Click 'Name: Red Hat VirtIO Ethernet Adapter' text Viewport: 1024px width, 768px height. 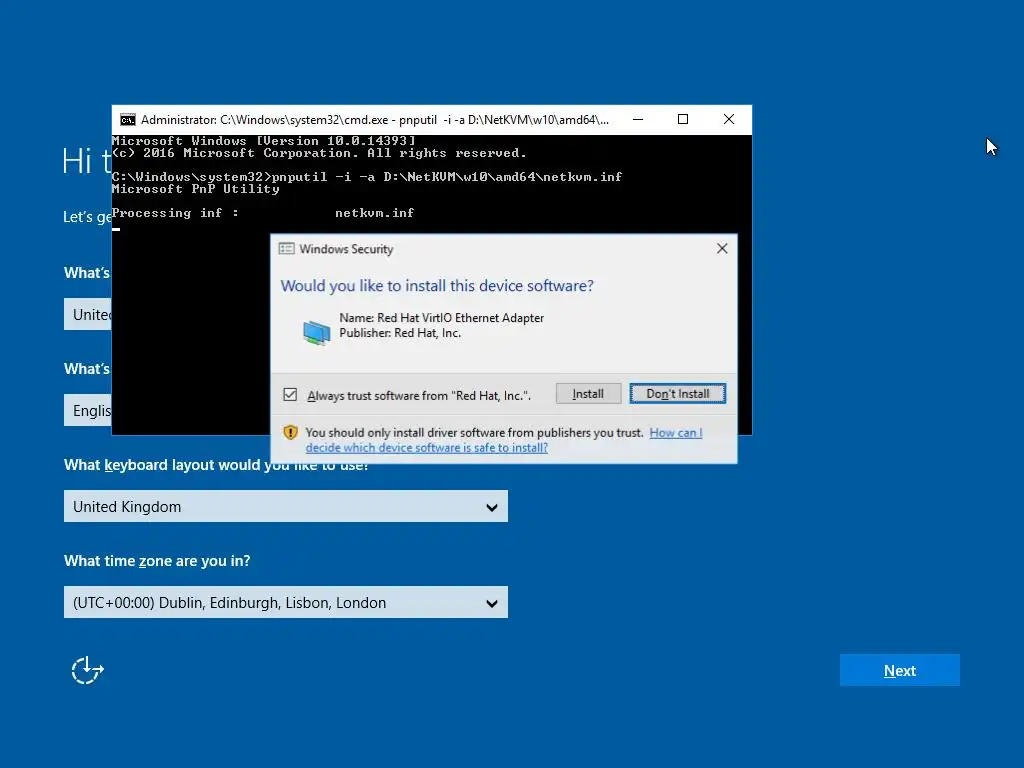tap(441, 317)
